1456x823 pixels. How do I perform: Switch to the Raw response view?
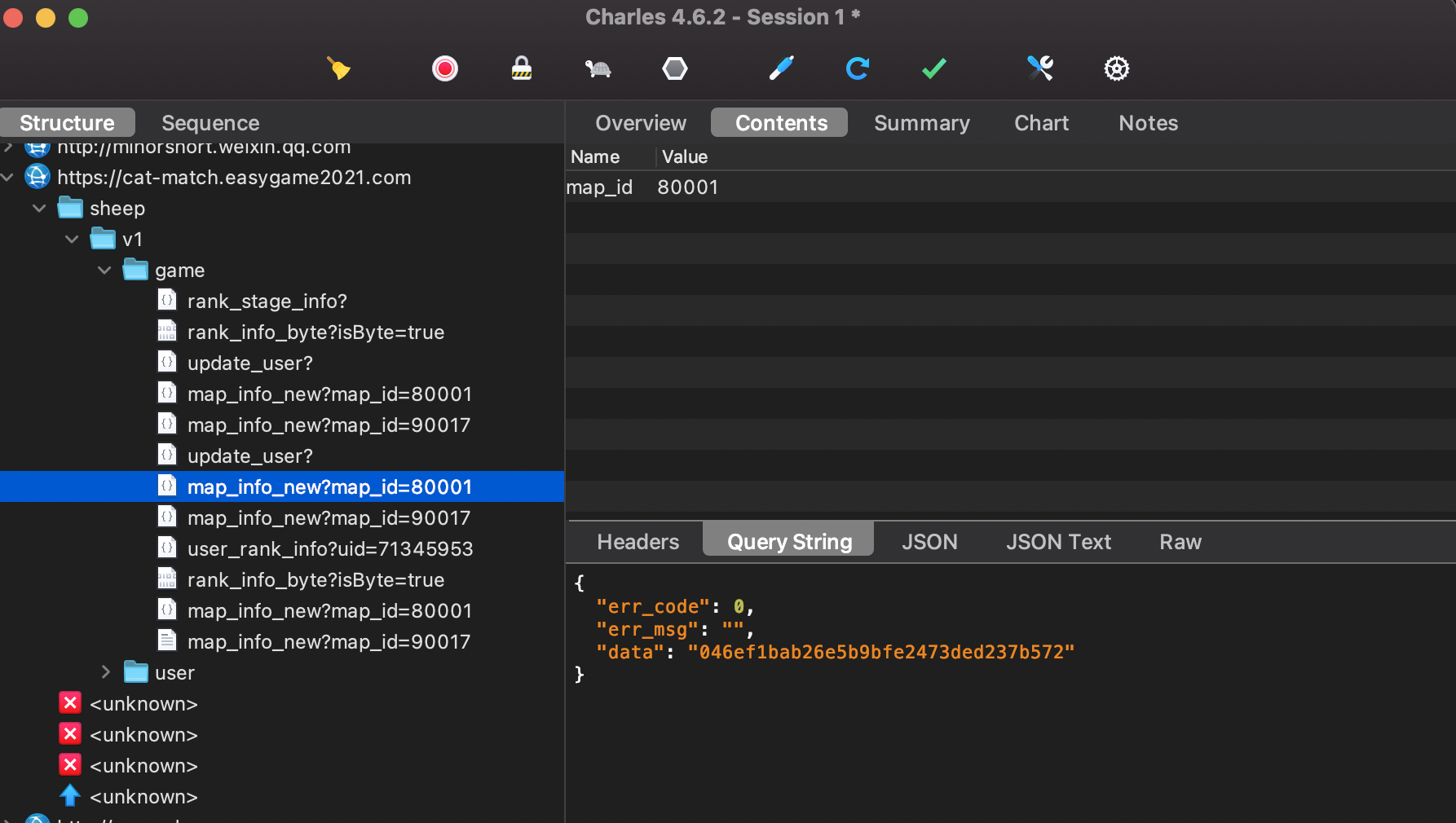(x=1180, y=541)
